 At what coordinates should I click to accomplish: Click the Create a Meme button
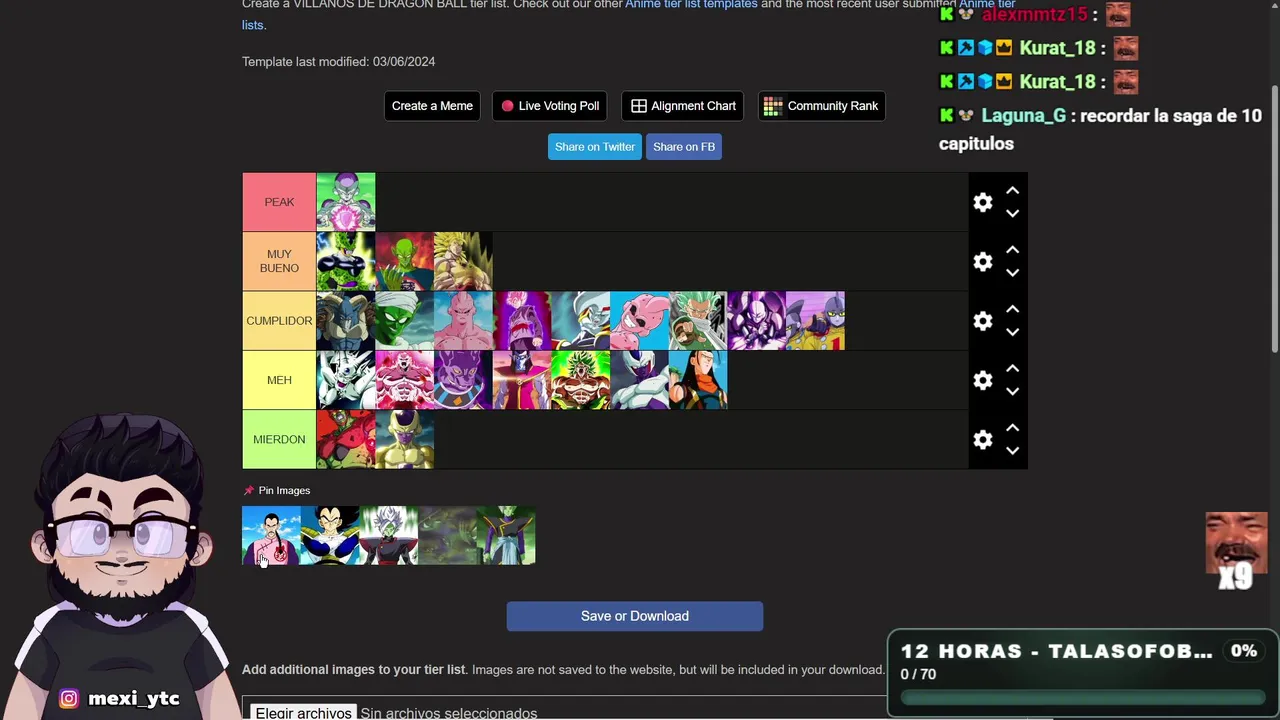pos(432,106)
